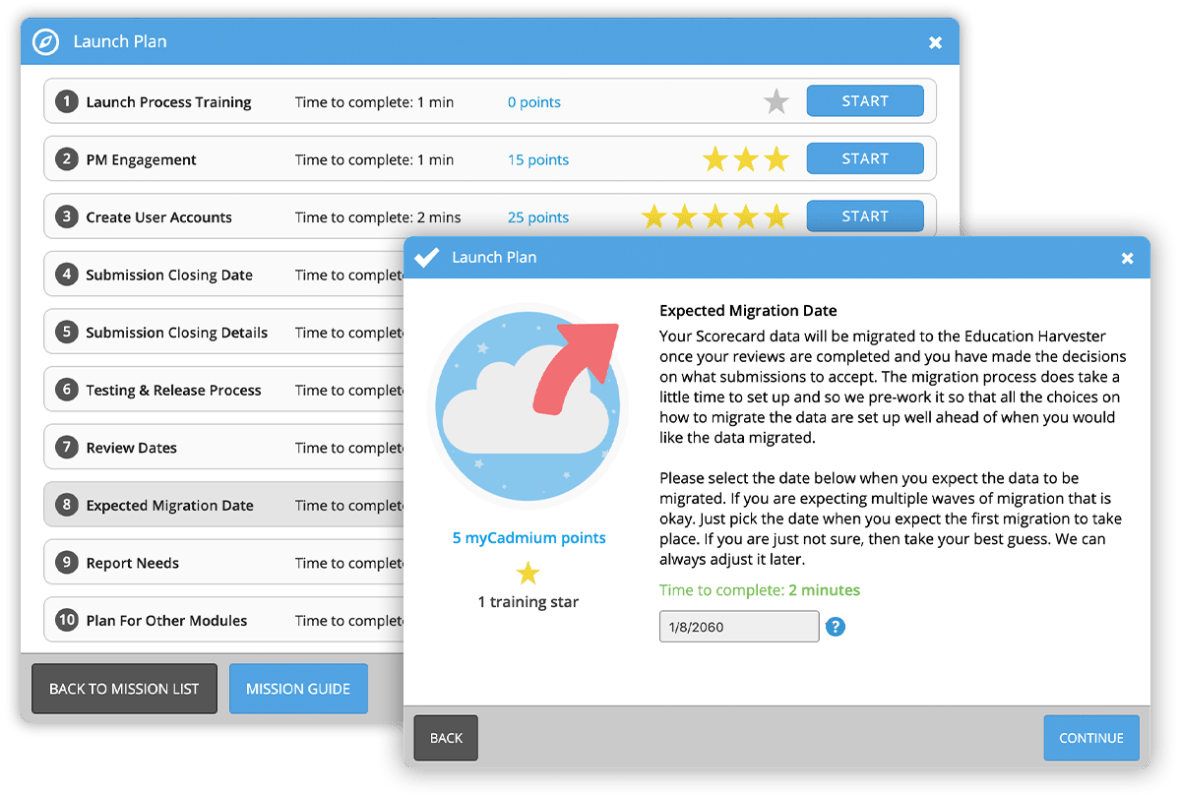1180x795 pixels.
Task: Click the help question mark beside the date field
Action: 835,626
